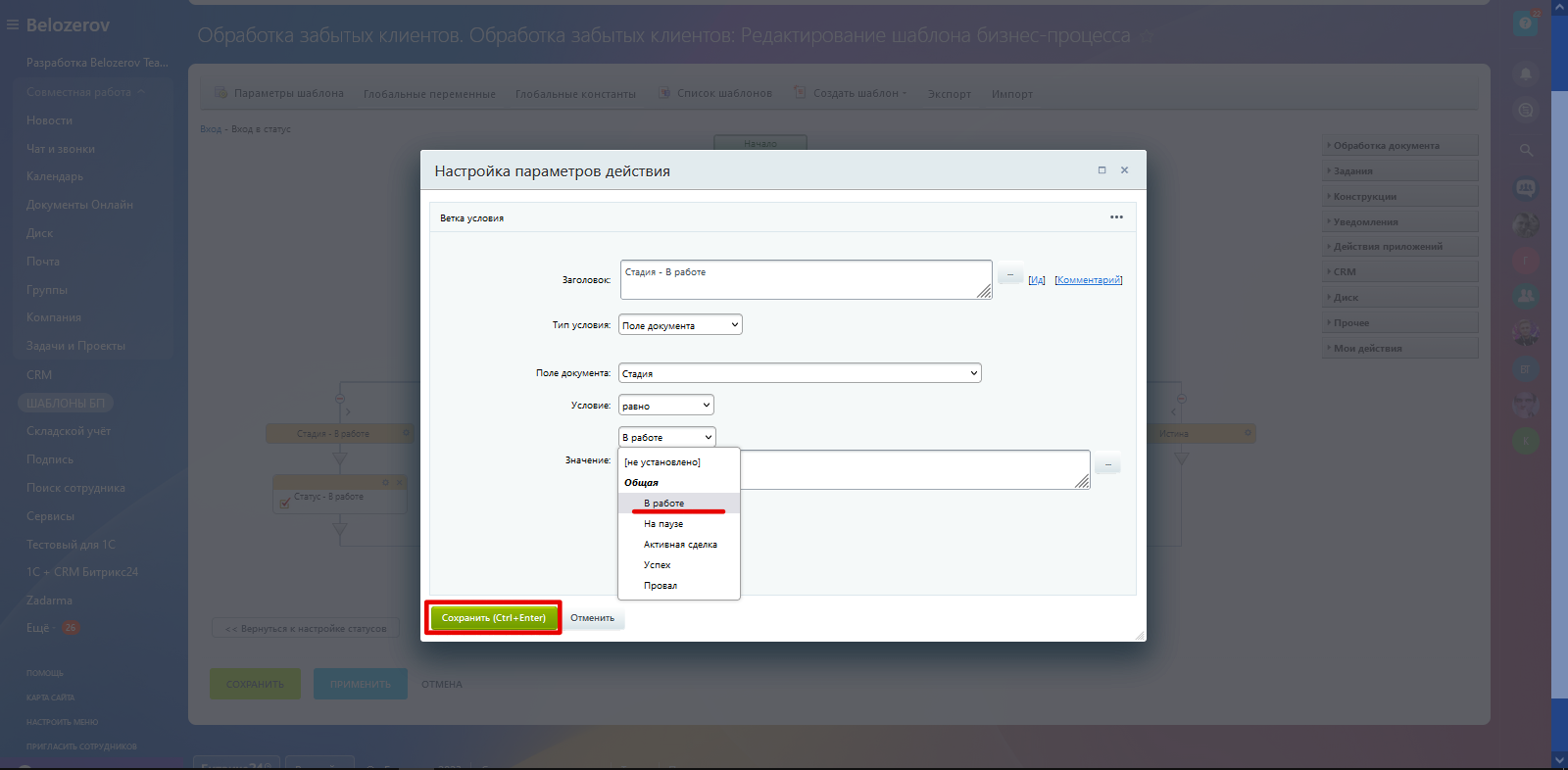The width and height of the screenshot is (1568, 770).
Task: Open the help icon with 22 badge
Action: point(1526,24)
